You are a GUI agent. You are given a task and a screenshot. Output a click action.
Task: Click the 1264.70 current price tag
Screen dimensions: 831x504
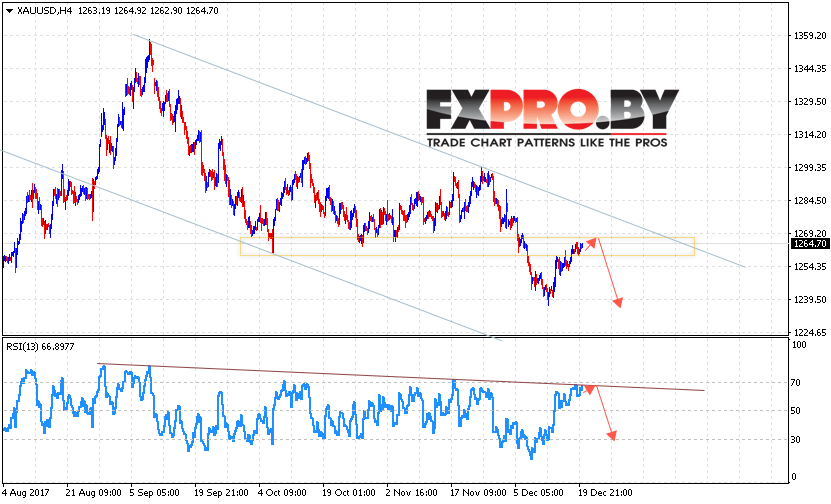809,244
